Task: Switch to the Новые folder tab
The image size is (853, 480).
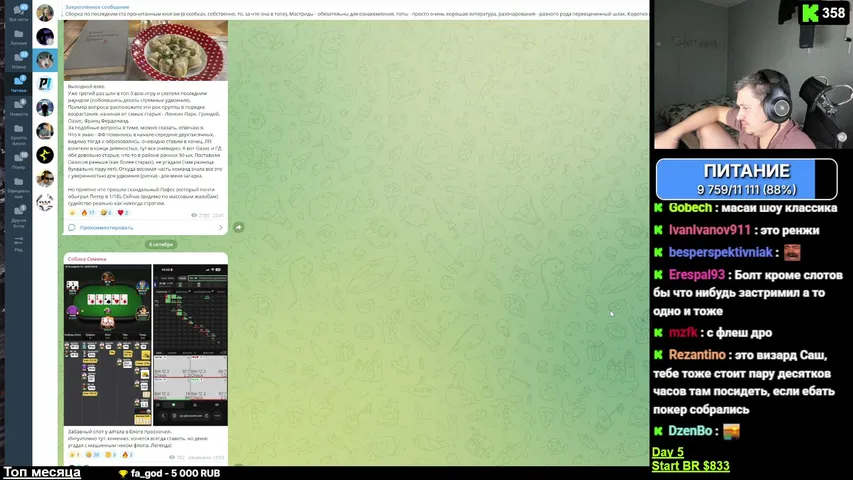Action: tap(18, 60)
